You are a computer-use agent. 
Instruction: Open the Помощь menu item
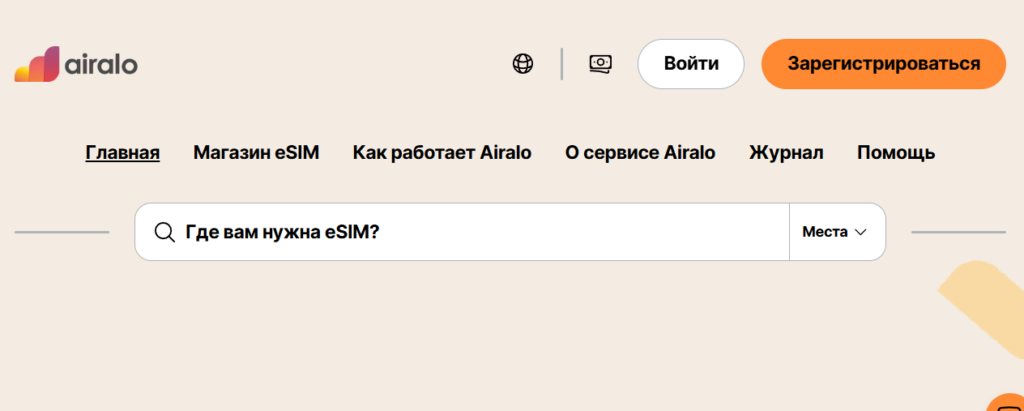coord(896,153)
